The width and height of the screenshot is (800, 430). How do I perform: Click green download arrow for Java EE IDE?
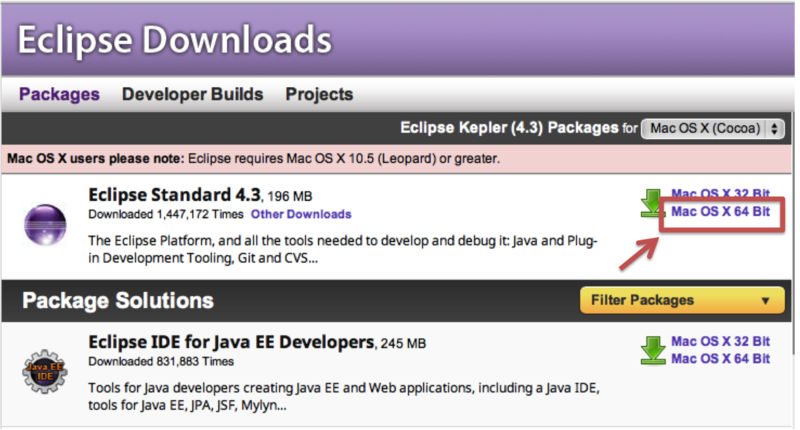click(653, 350)
